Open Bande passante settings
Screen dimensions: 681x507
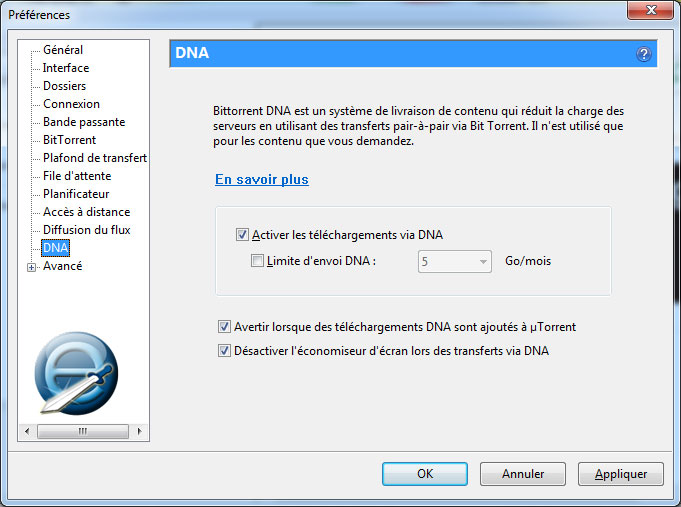84,122
